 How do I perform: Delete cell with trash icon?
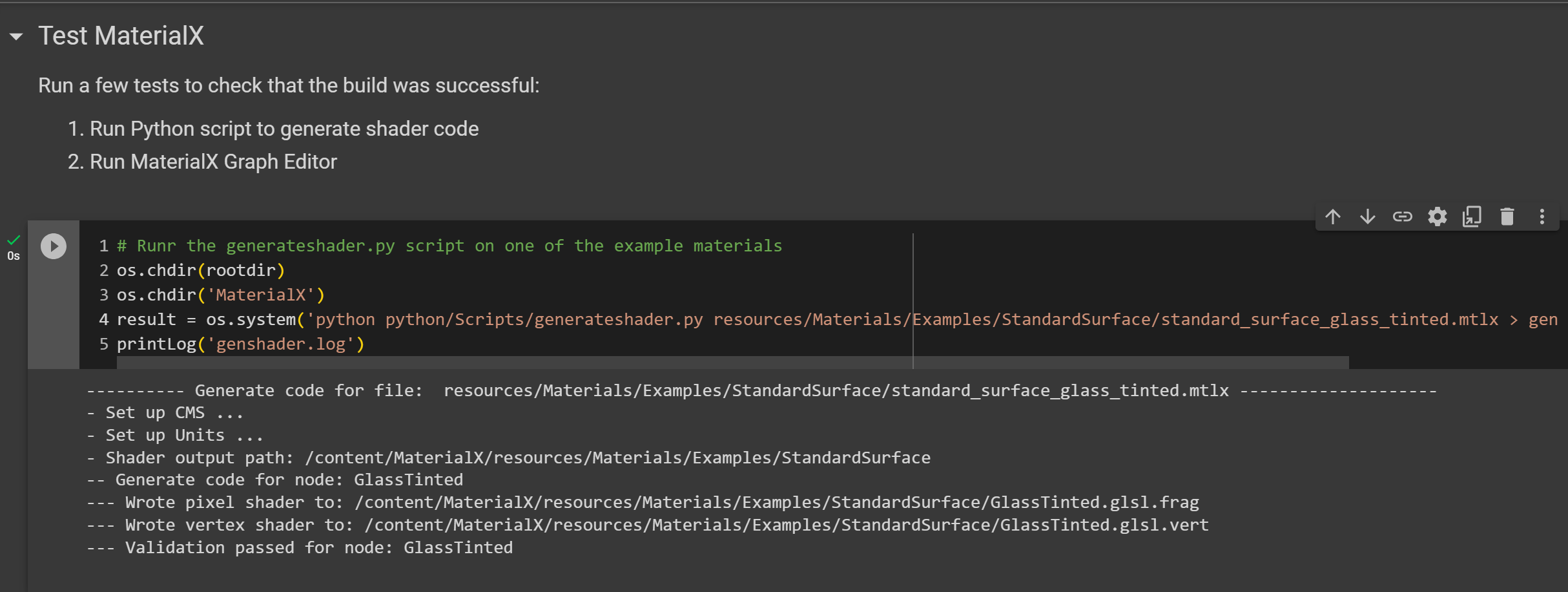pyautogui.click(x=1507, y=217)
